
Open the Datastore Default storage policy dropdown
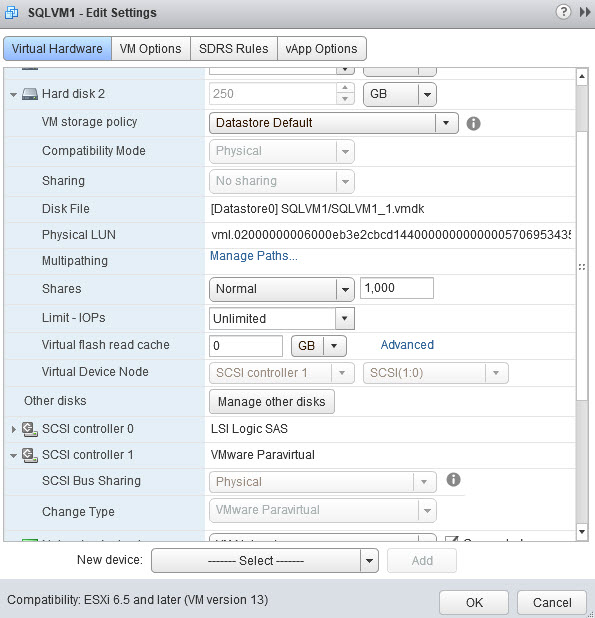tap(333, 123)
